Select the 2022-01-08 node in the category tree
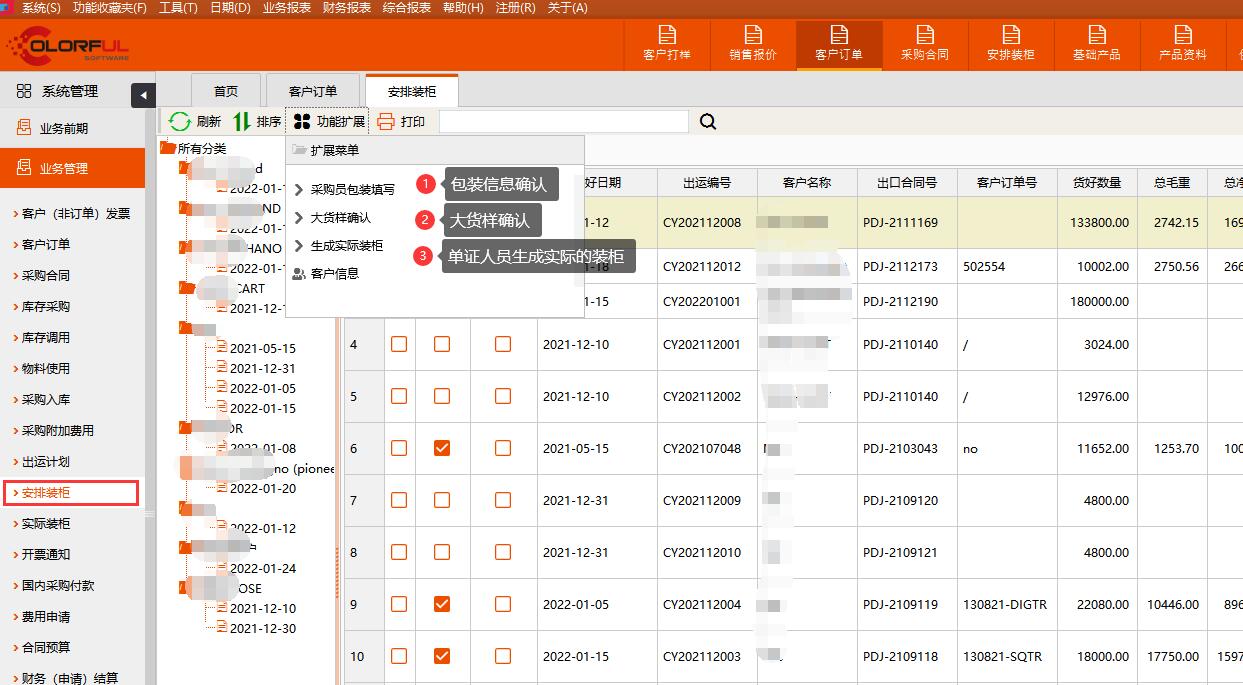1243x685 pixels. point(263,448)
